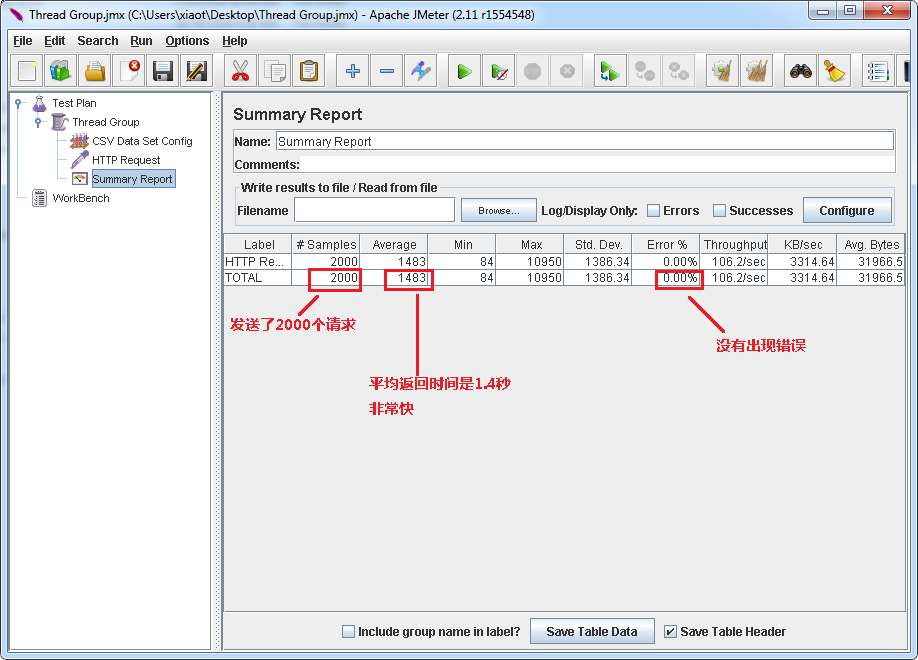Click the Save test plan floppy icon
This screenshot has height=660, width=918.
click(162, 71)
